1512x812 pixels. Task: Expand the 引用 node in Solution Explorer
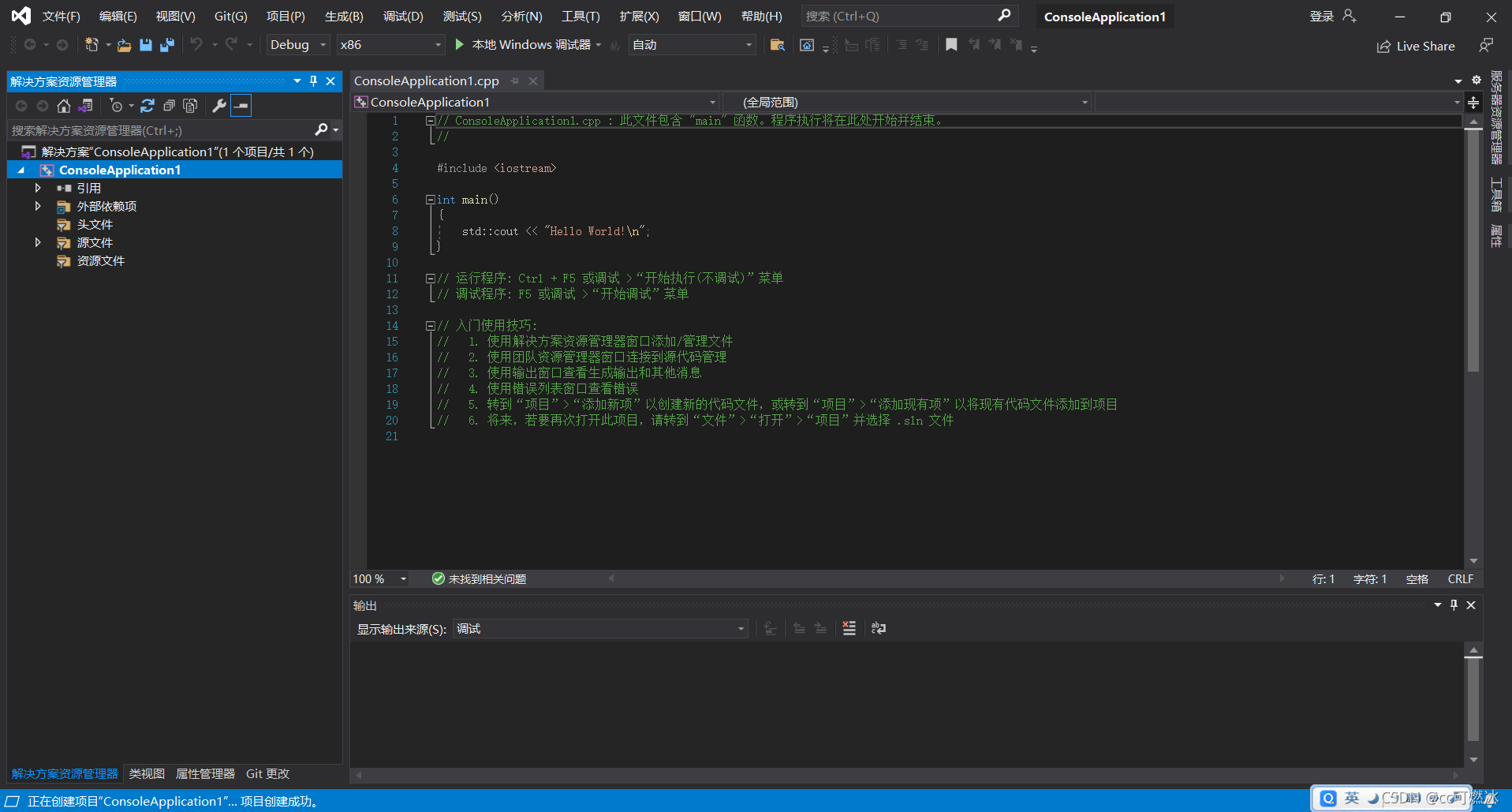click(x=37, y=189)
